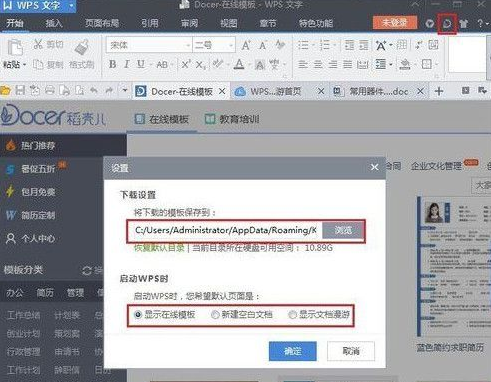Click the Paste icon in ribbon
Image resolution: width=491 pixels, height=382 pixels.
coord(15,48)
